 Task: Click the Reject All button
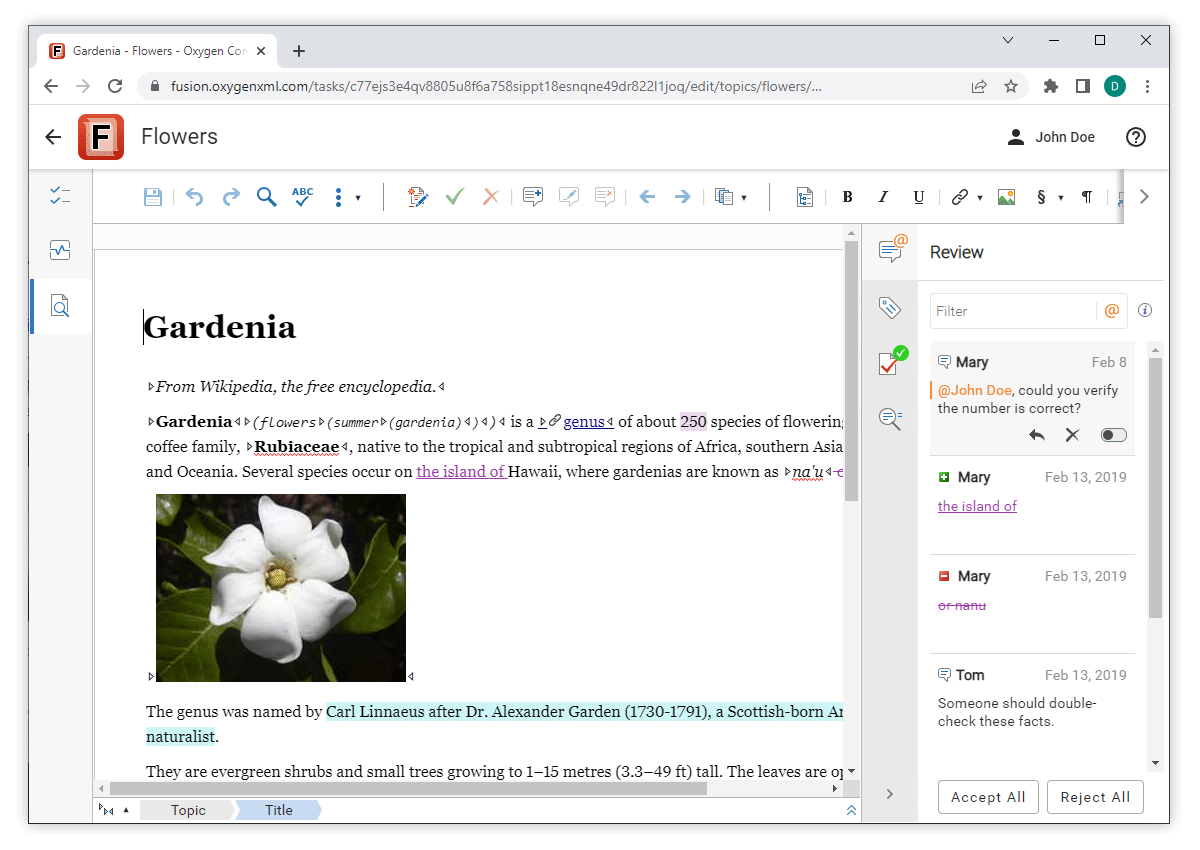[x=1095, y=797]
